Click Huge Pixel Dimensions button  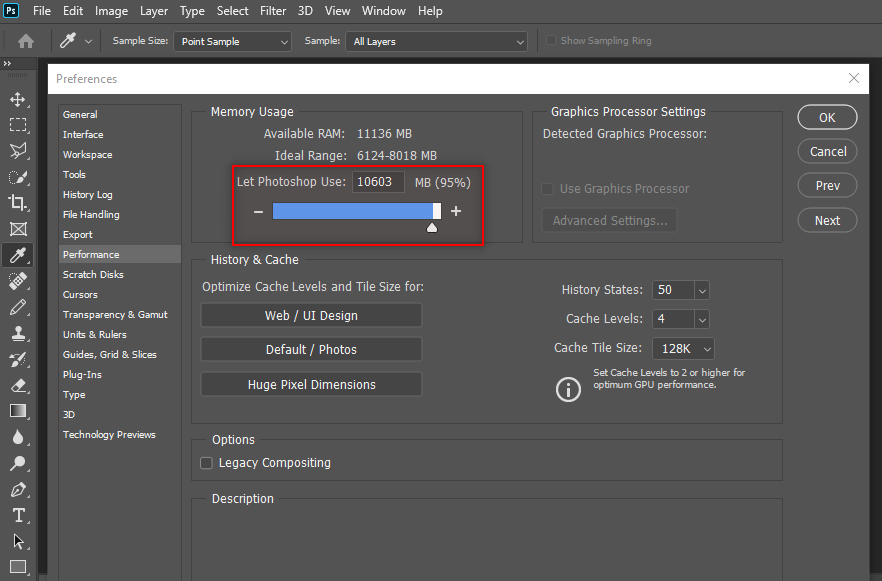pos(311,384)
